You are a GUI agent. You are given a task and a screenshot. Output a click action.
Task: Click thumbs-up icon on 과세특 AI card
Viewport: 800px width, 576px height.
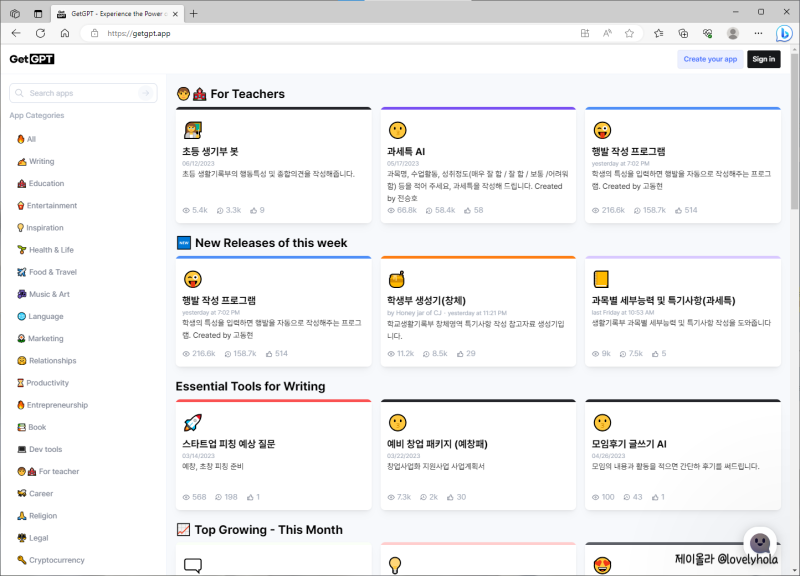(x=467, y=210)
